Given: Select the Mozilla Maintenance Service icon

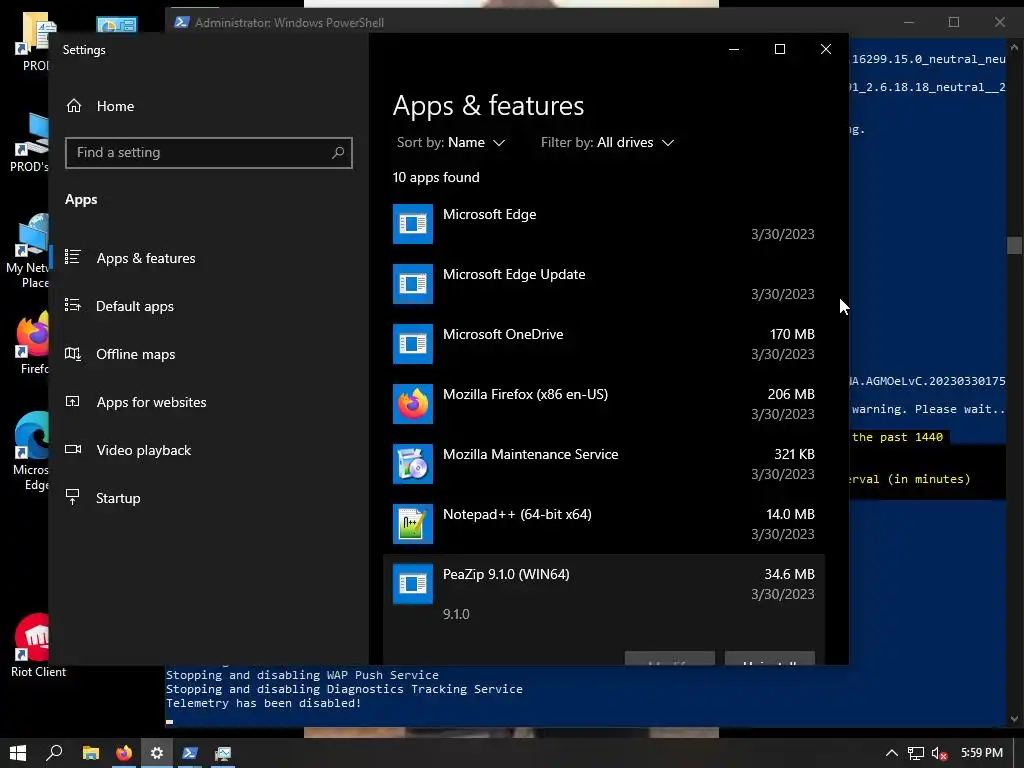Looking at the screenshot, I should [413, 464].
